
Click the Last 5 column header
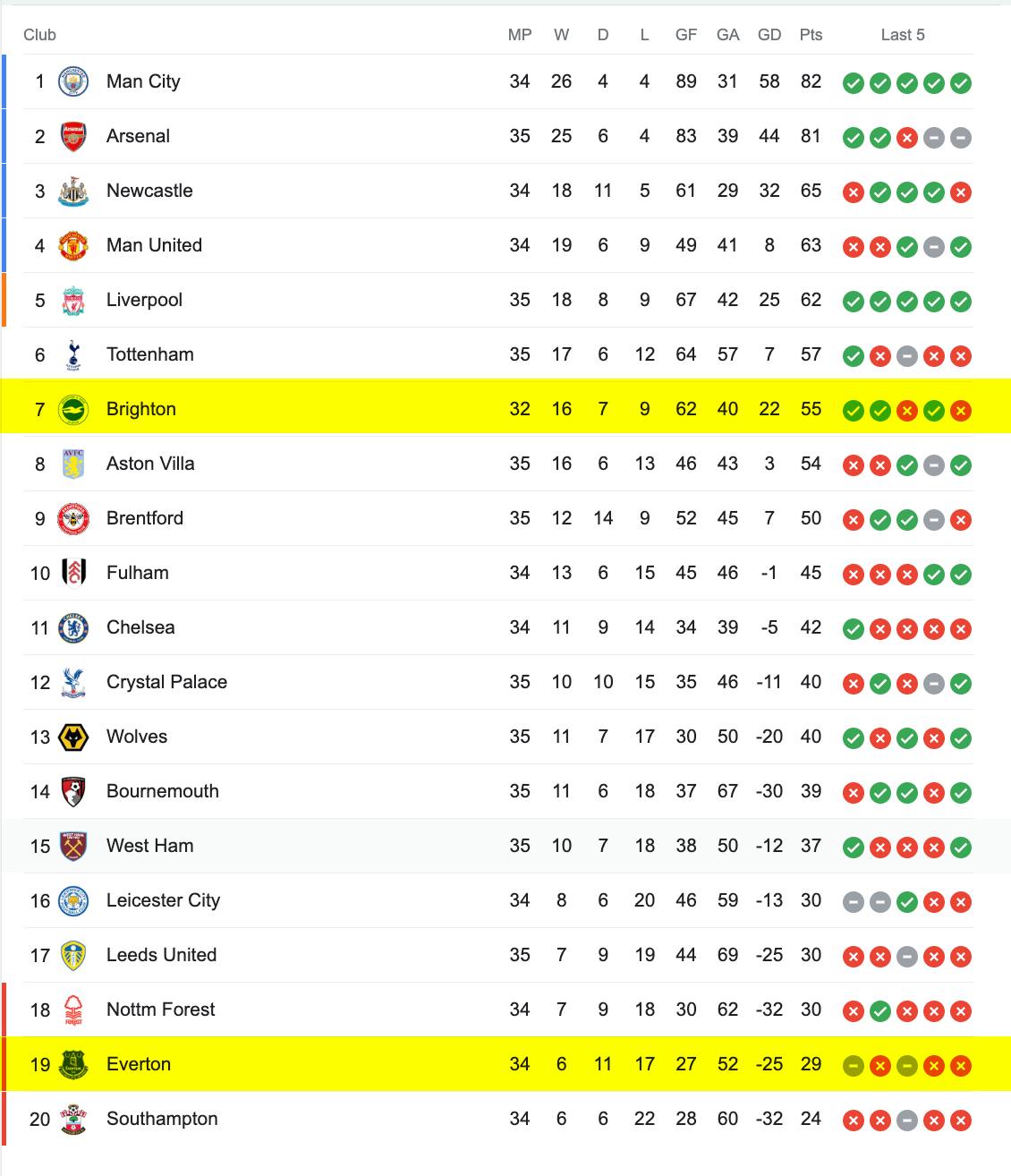coord(903,35)
